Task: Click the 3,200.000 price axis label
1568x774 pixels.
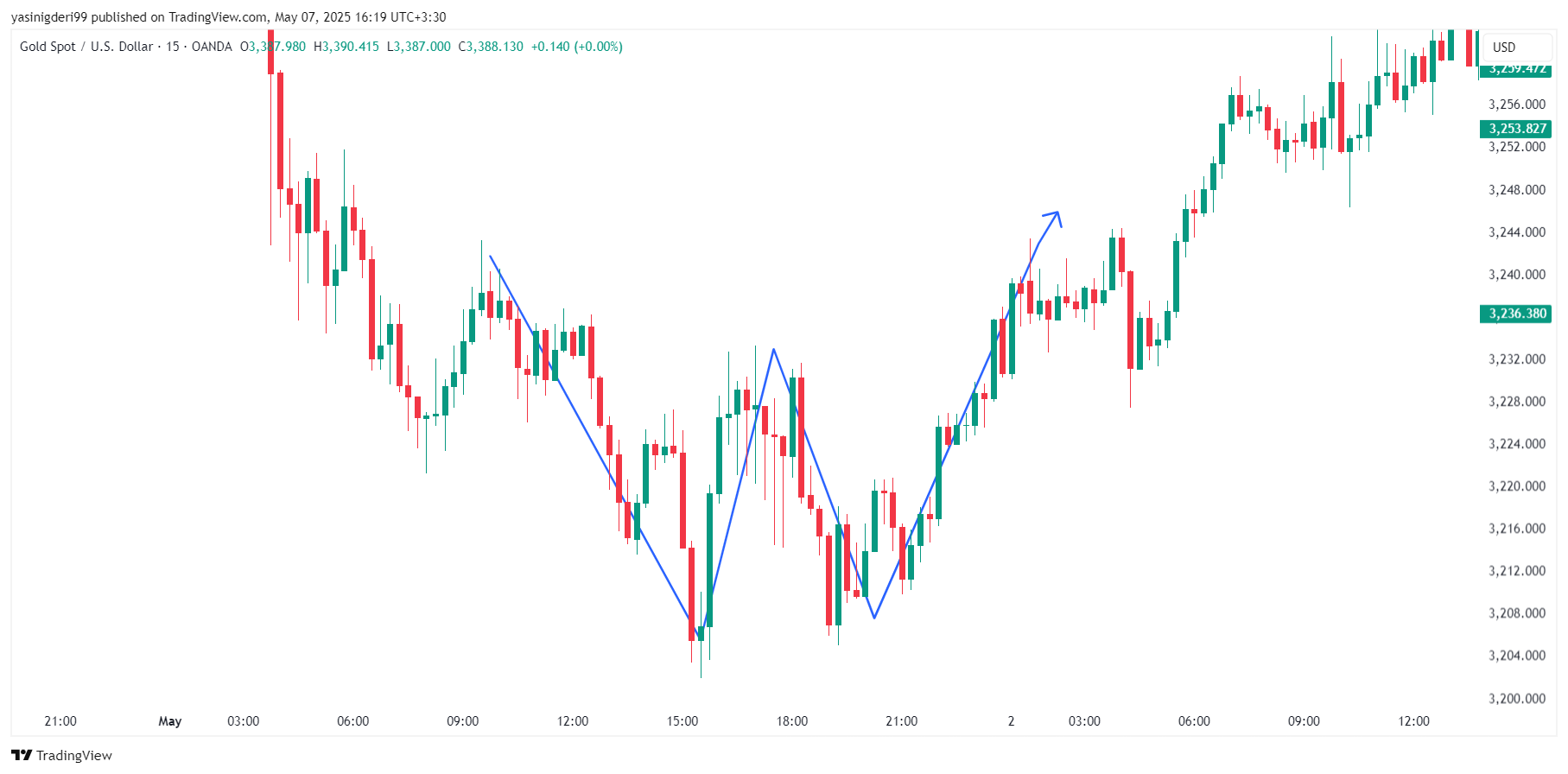Action: click(x=1517, y=698)
